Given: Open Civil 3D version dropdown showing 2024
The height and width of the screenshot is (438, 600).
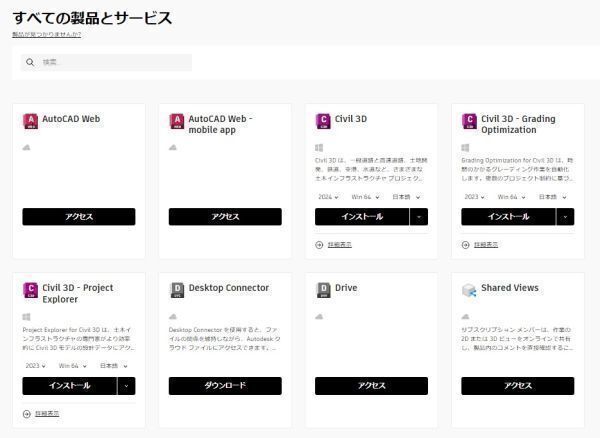Looking at the screenshot, I should point(328,197).
